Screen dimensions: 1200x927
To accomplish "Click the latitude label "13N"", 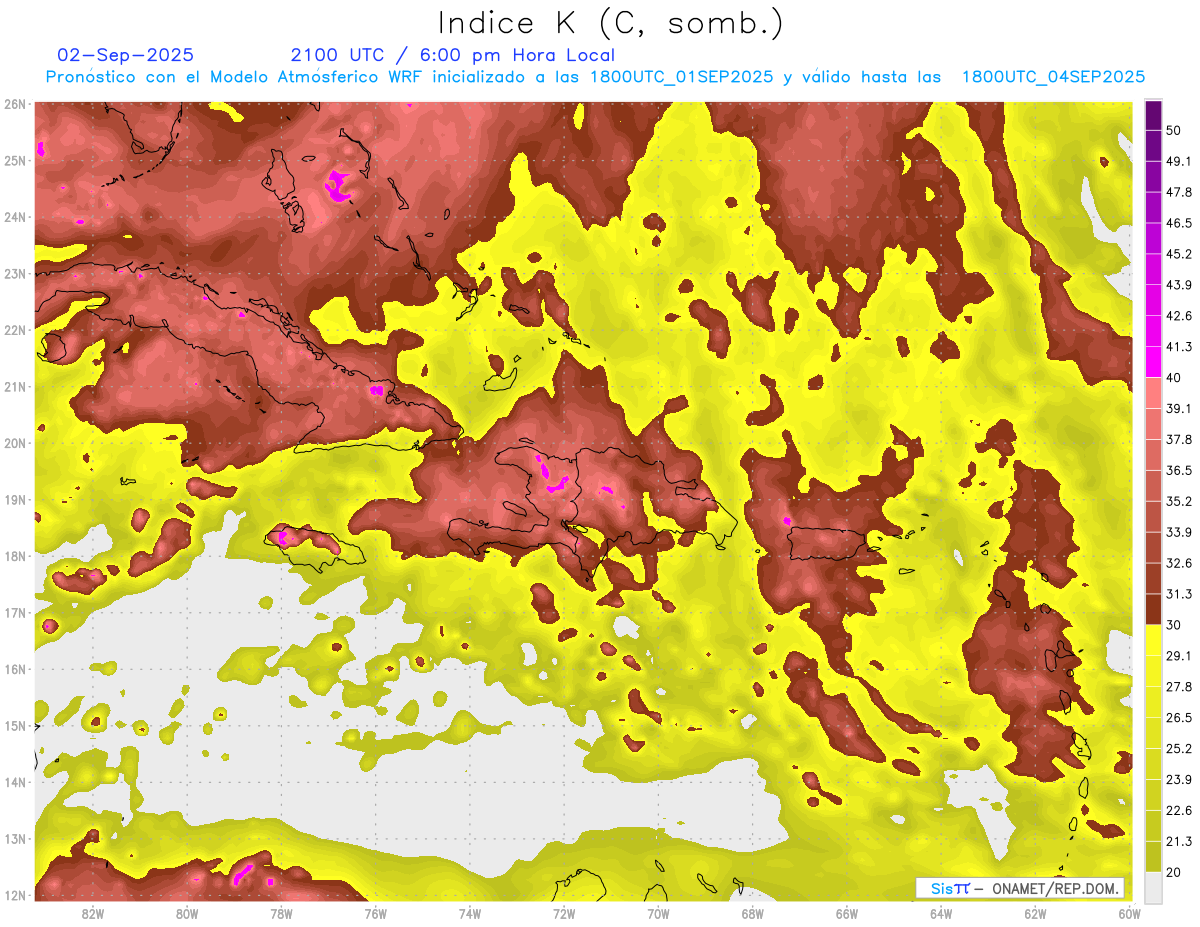I will pos(15,838).
